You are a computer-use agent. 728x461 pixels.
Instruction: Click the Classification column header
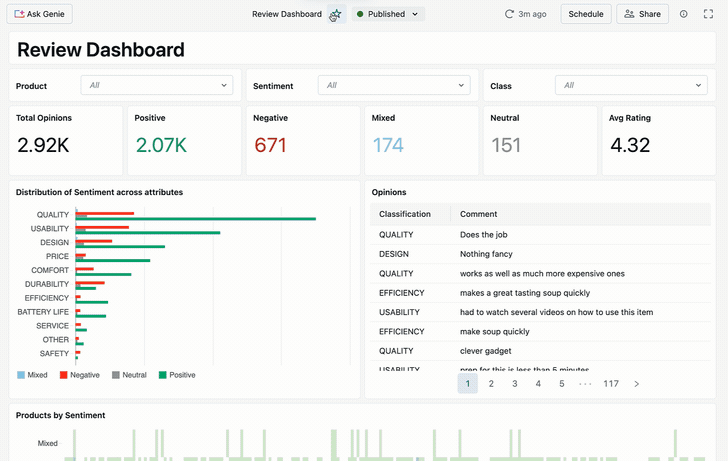[405, 214]
